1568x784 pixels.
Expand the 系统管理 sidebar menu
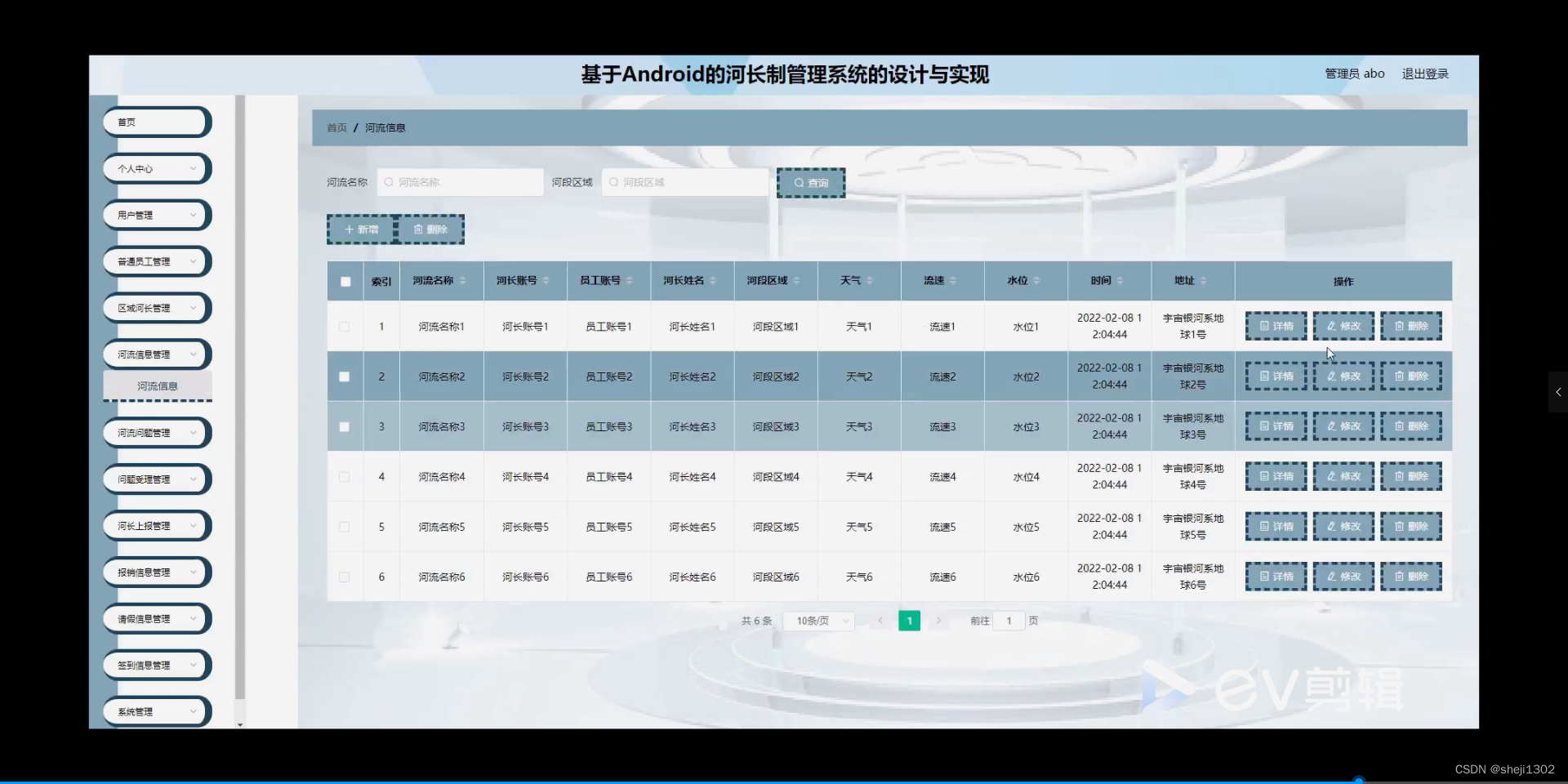pyautogui.click(x=155, y=710)
